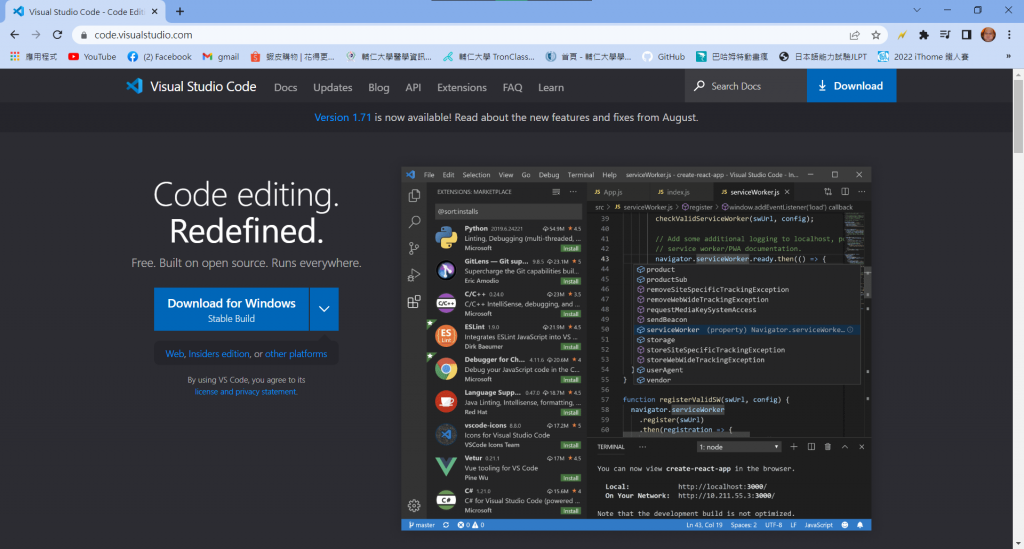Open the YouTube bookmark
The width and height of the screenshot is (1024, 549).
pos(92,57)
